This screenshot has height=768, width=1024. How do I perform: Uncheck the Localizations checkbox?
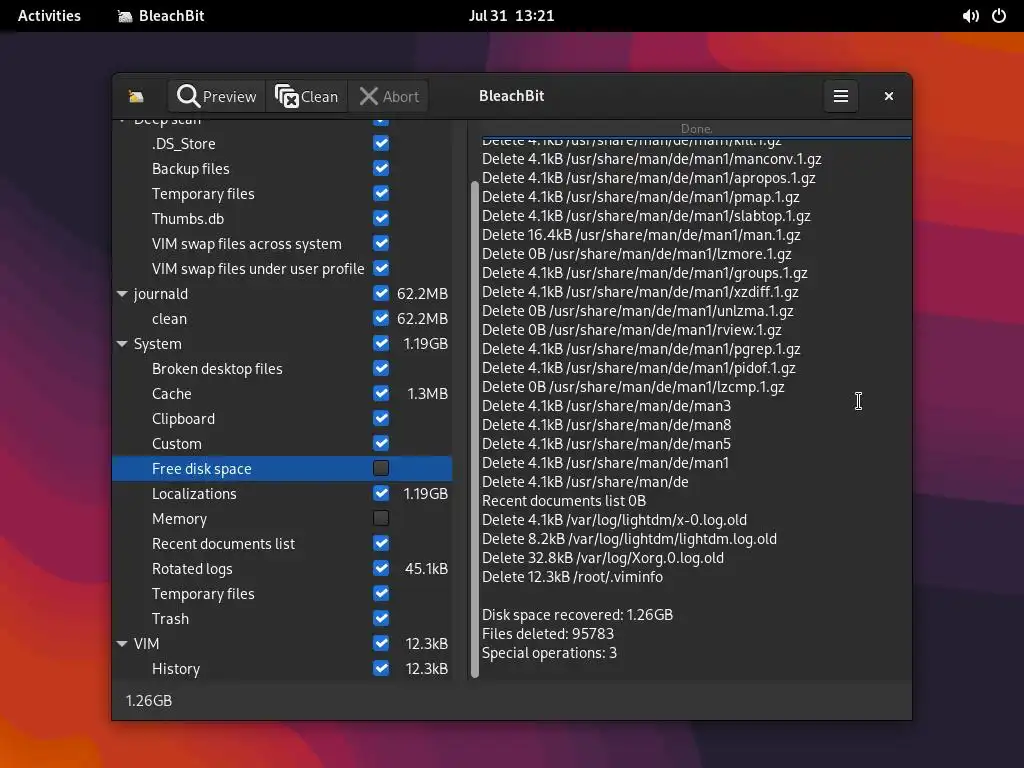click(381, 493)
